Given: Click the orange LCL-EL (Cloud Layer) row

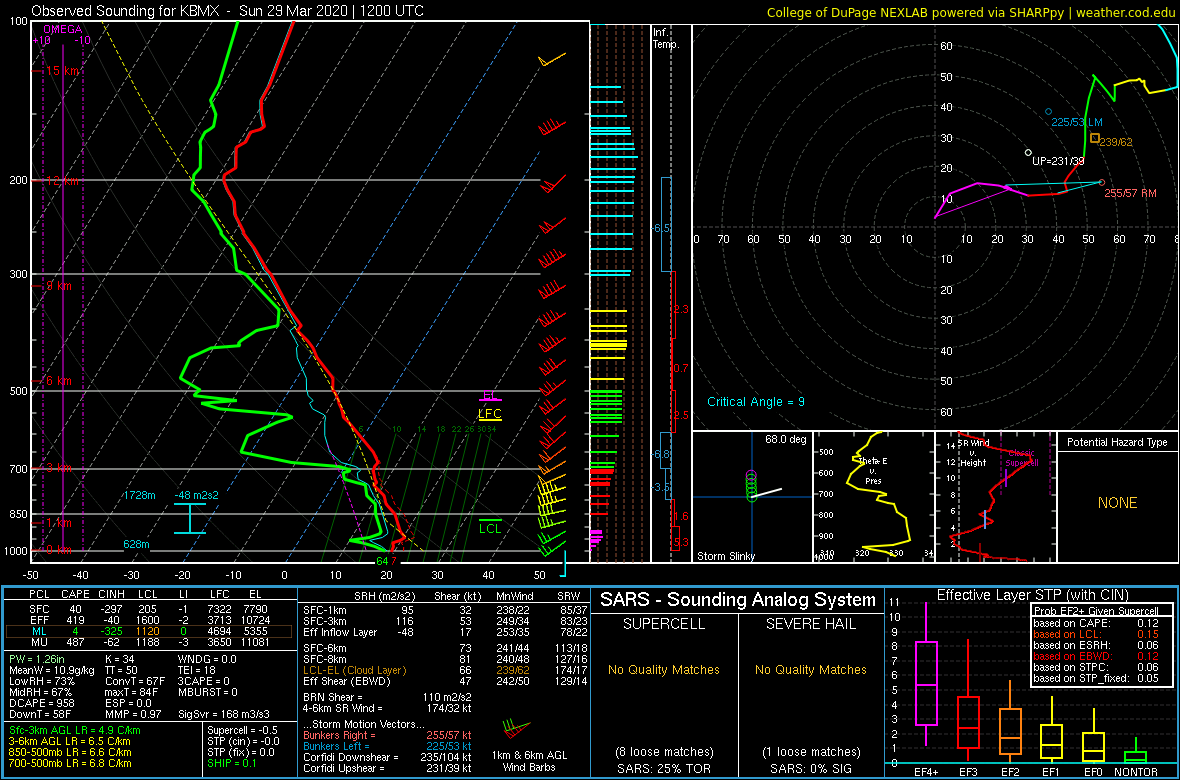Looking at the screenshot, I should (444, 670).
